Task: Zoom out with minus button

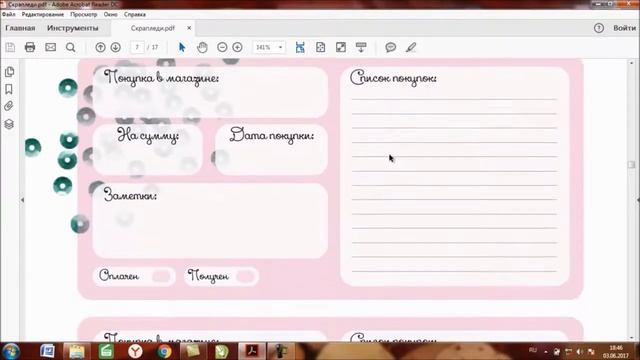Action: pyautogui.click(x=222, y=47)
